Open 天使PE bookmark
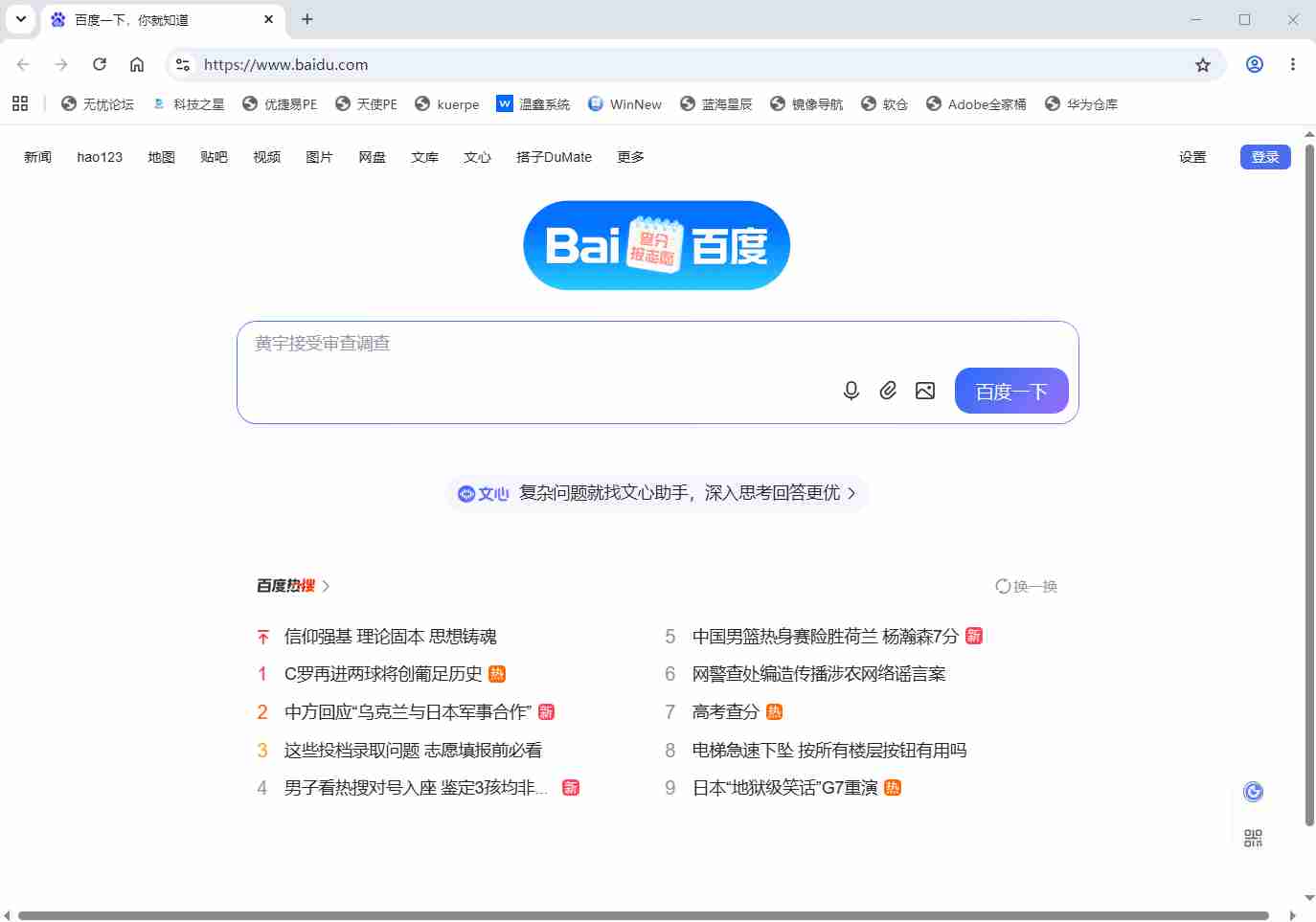 [366, 103]
